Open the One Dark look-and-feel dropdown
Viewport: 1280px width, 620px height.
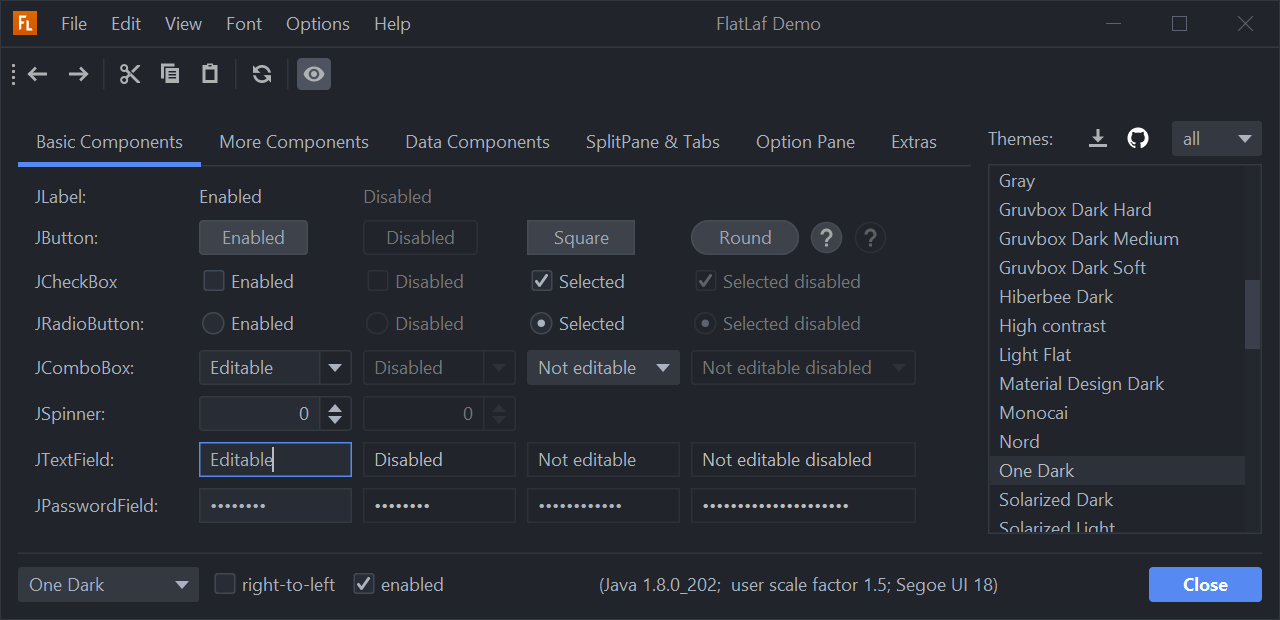pyautogui.click(x=108, y=585)
